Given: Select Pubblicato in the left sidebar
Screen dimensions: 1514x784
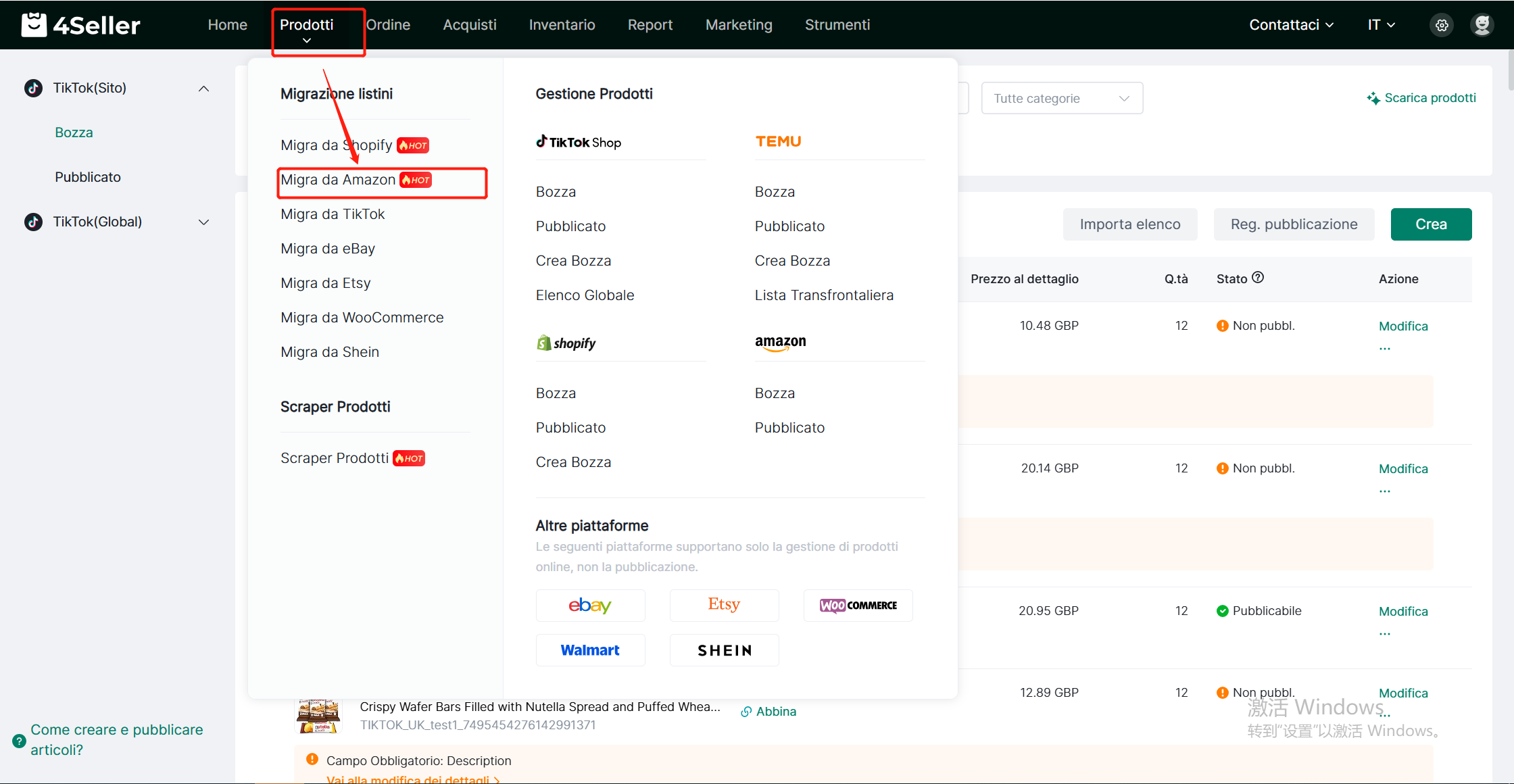Looking at the screenshot, I should click(88, 177).
